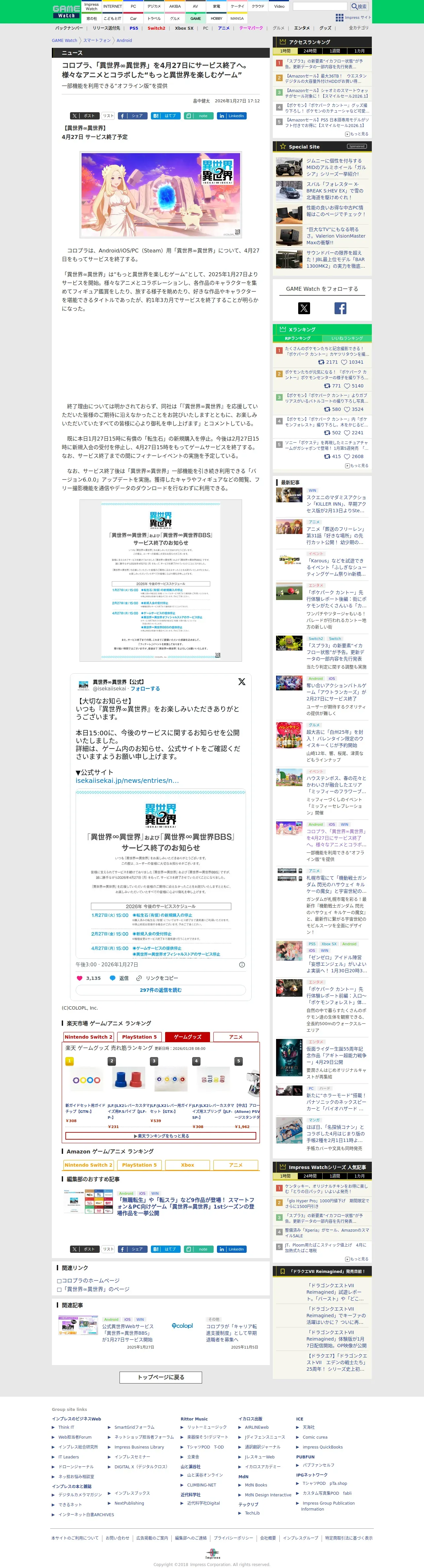Click Impress logo in page footer

pyautogui.click(x=212, y=1554)
